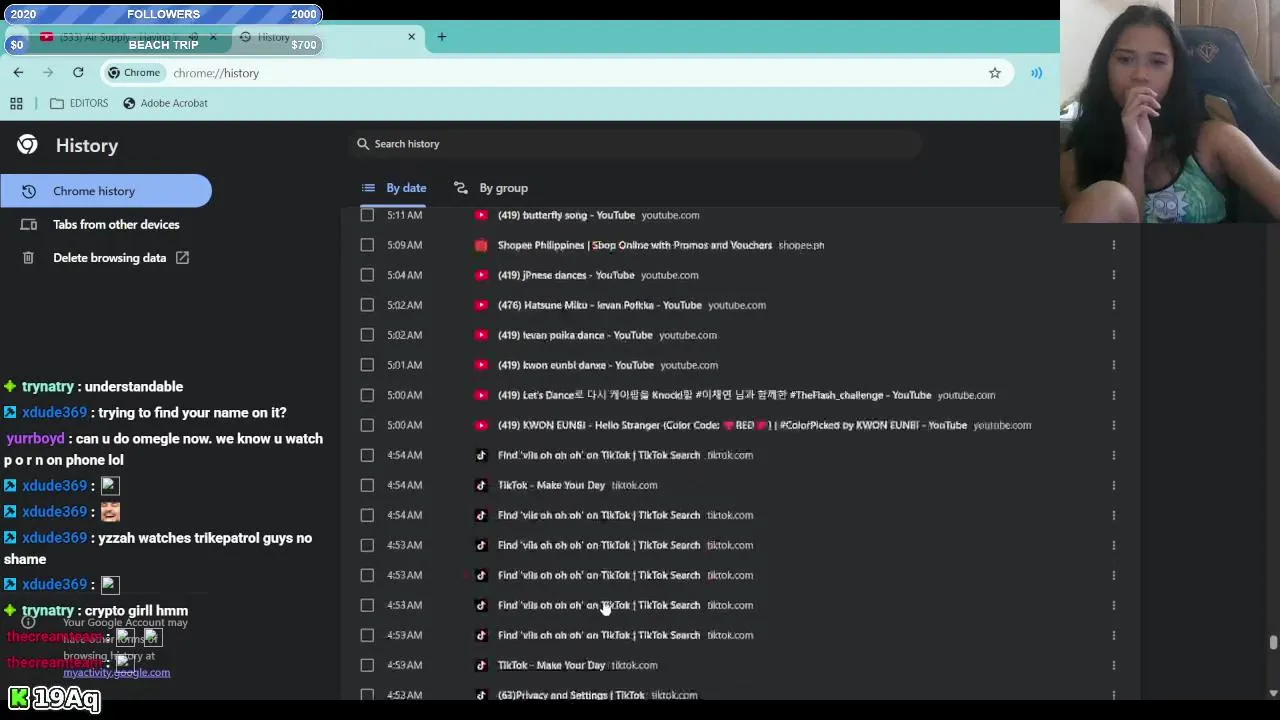The width and height of the screenshot is (1280, 720).
Task: Select Chrome history in sidebar
Action: click(106, 191)
